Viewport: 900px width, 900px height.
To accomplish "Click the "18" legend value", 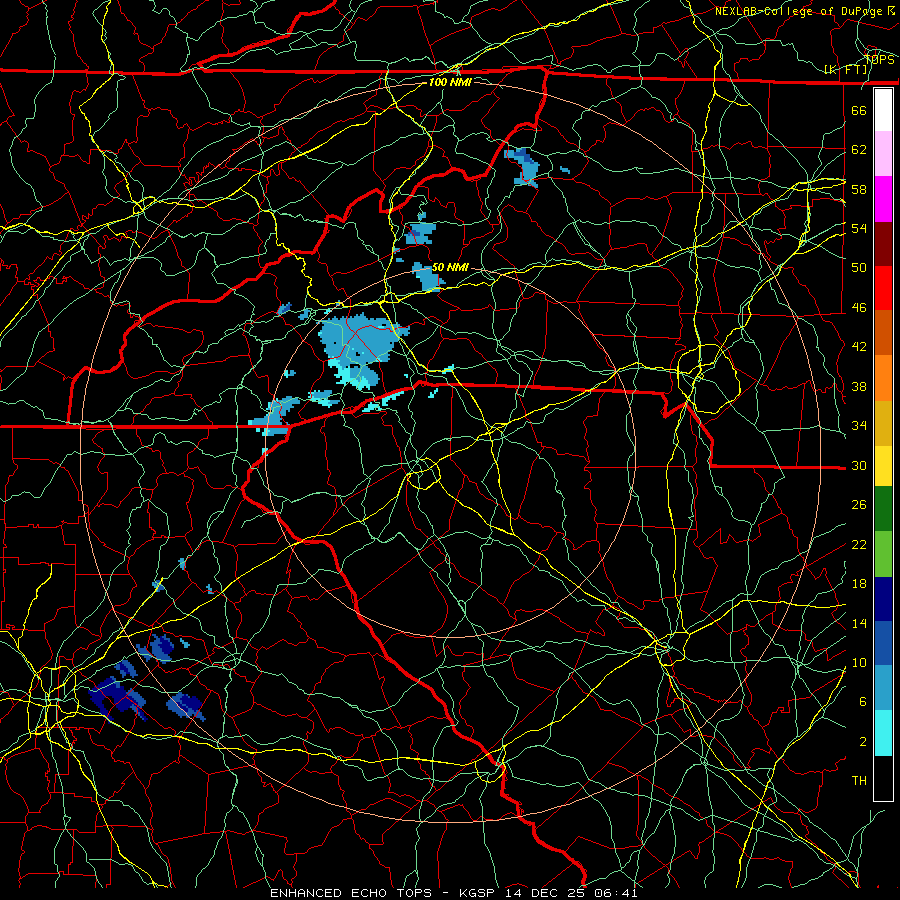I will 859,584.
